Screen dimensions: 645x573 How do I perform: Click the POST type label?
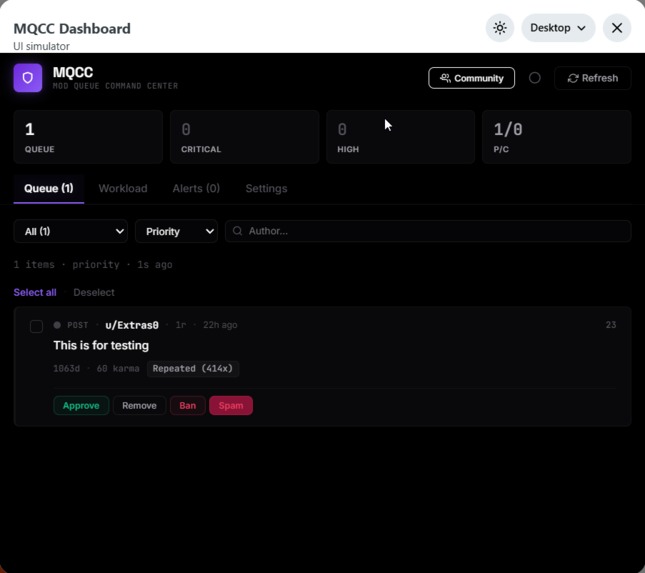click(x=78, y=325)
